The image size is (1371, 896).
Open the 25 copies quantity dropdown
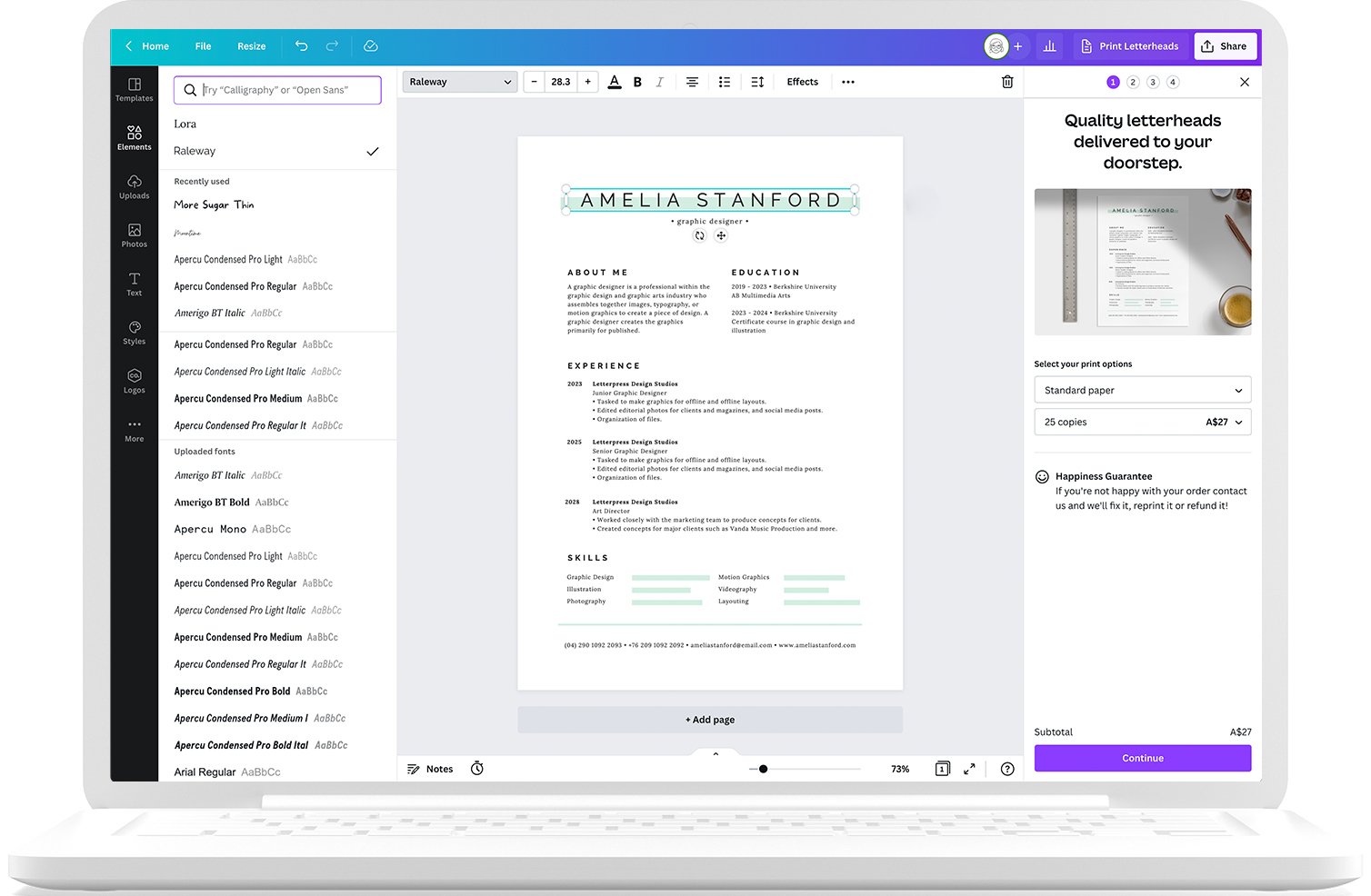tap(1142, 421)
